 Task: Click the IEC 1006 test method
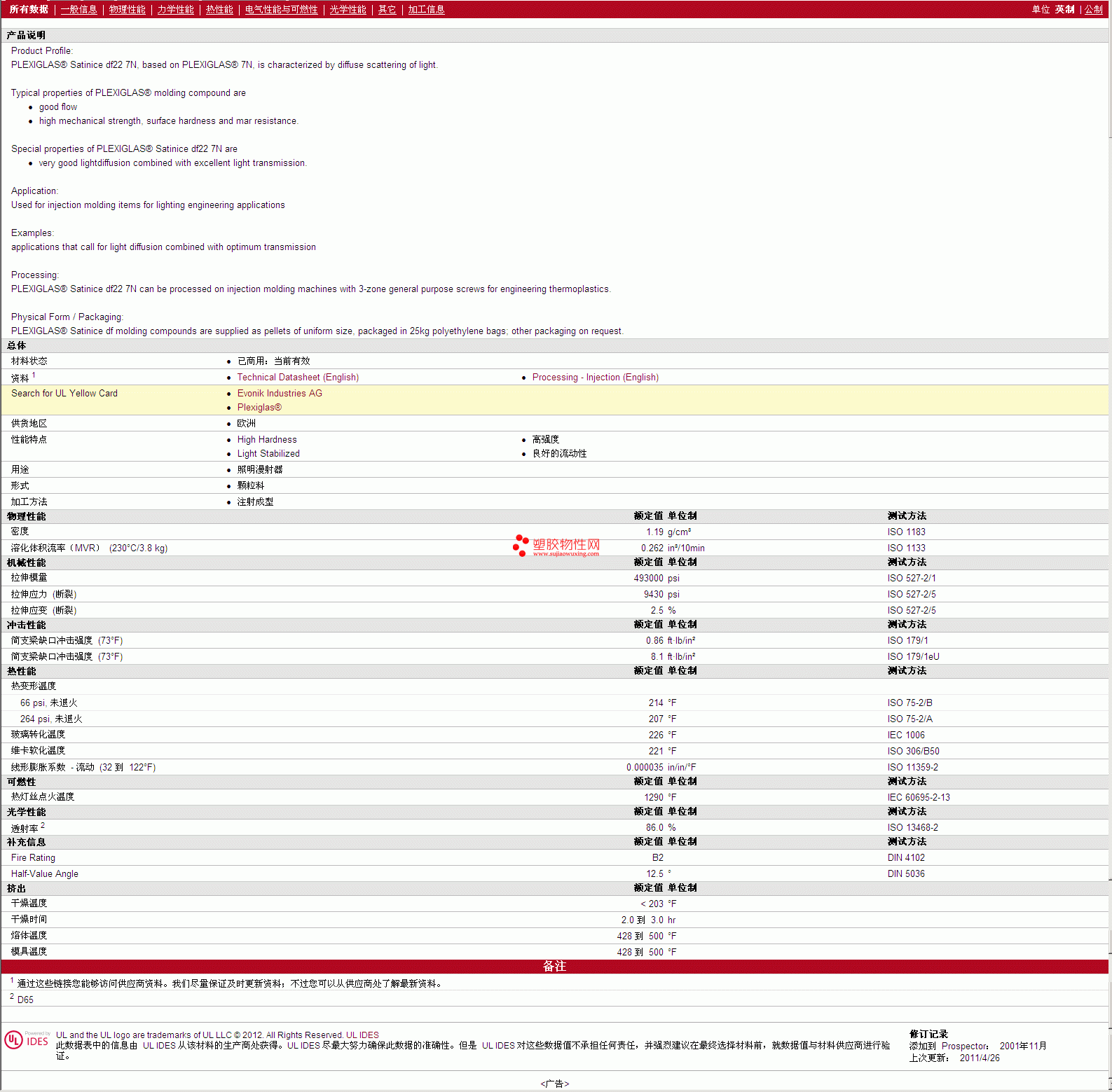(907, 735)
